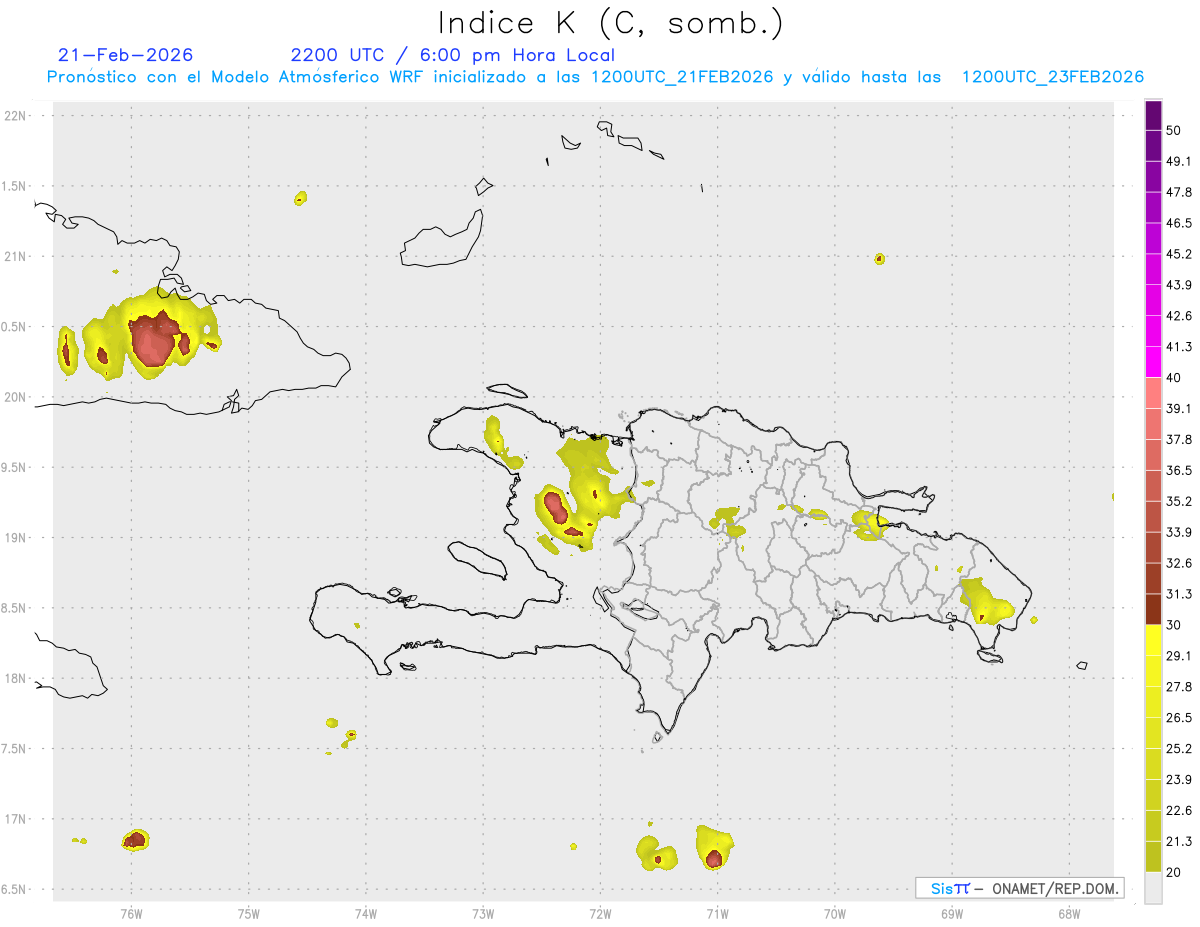
Task: Click the '29.1' color scale value
Action: click(1179, 656)
